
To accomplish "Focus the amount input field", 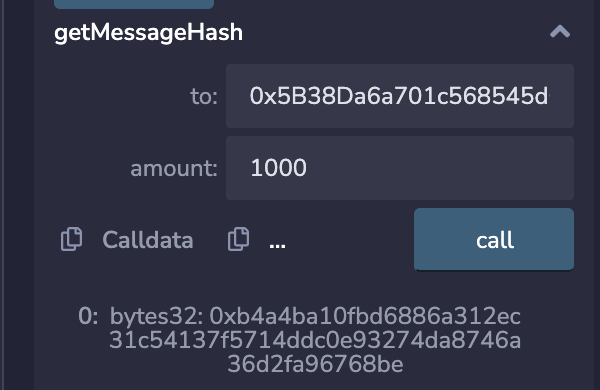I will 399,168.
